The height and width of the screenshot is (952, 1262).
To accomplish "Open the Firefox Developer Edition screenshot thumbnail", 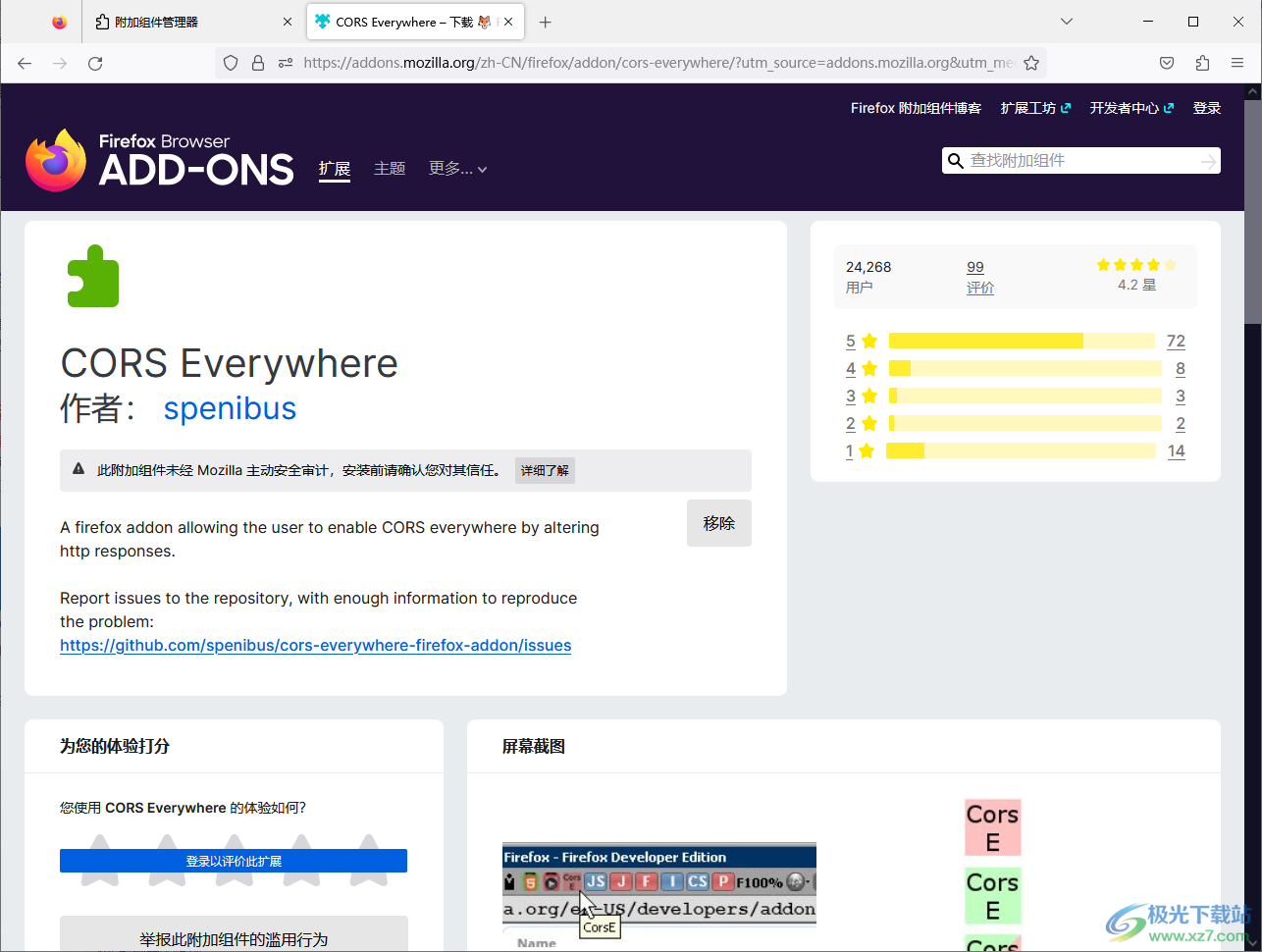I will 659,897.
